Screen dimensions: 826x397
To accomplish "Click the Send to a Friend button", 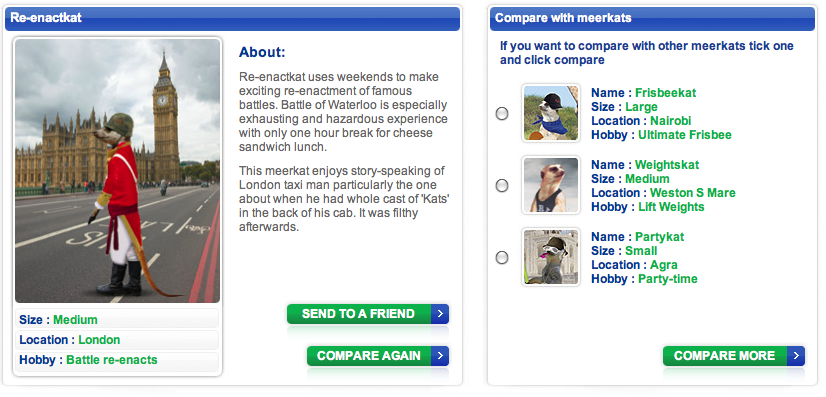I will click(x=368, y=314).
